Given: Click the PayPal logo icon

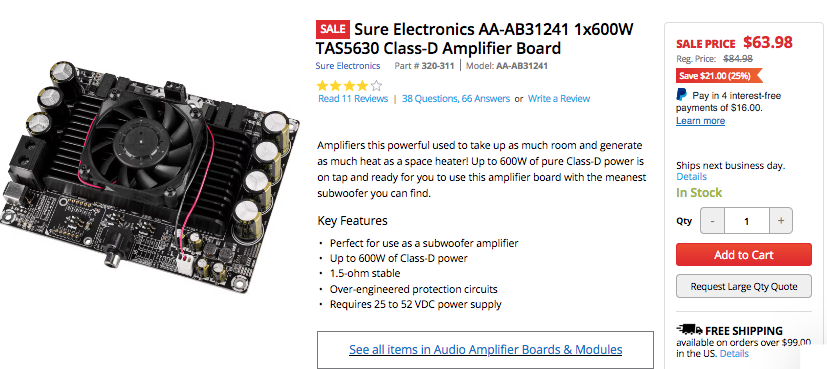Looking at the screenshot, I should pos(681,95).
